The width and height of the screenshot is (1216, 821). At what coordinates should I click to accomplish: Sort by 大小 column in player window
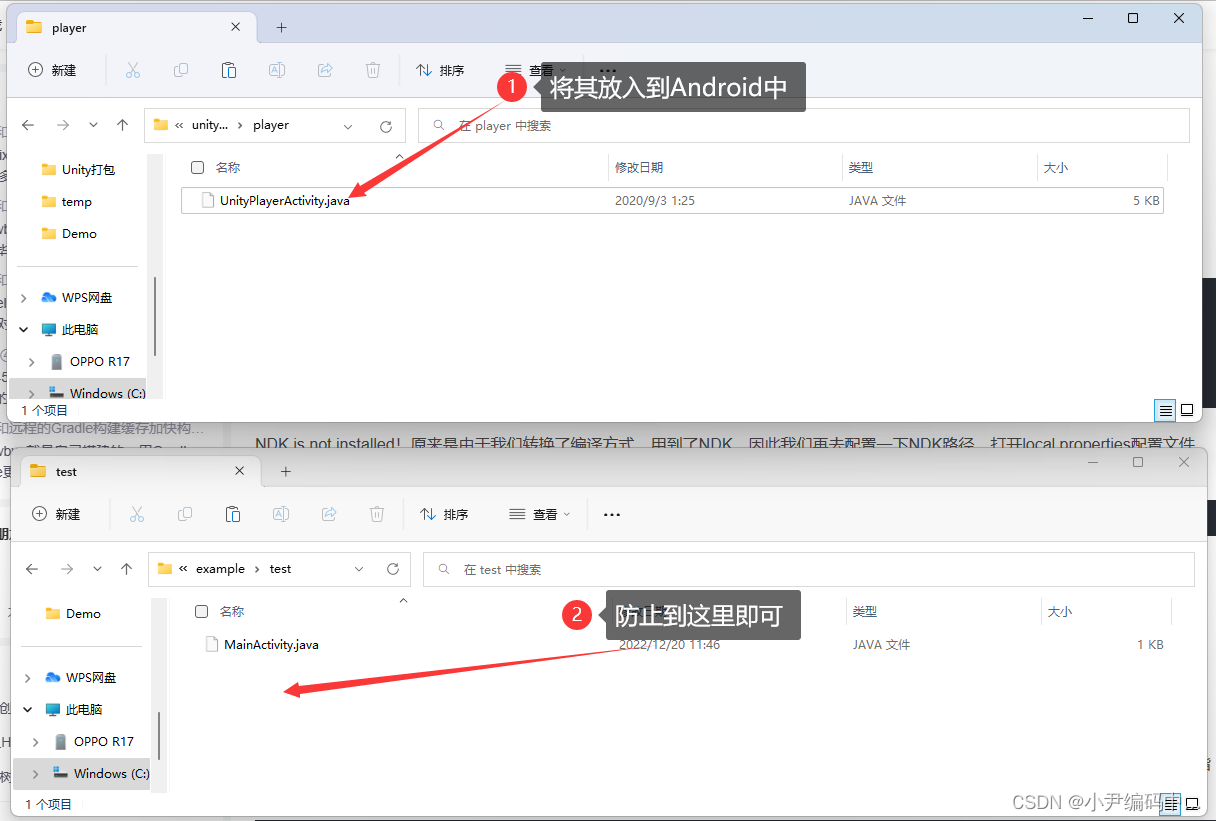(x=1056, y=168)
